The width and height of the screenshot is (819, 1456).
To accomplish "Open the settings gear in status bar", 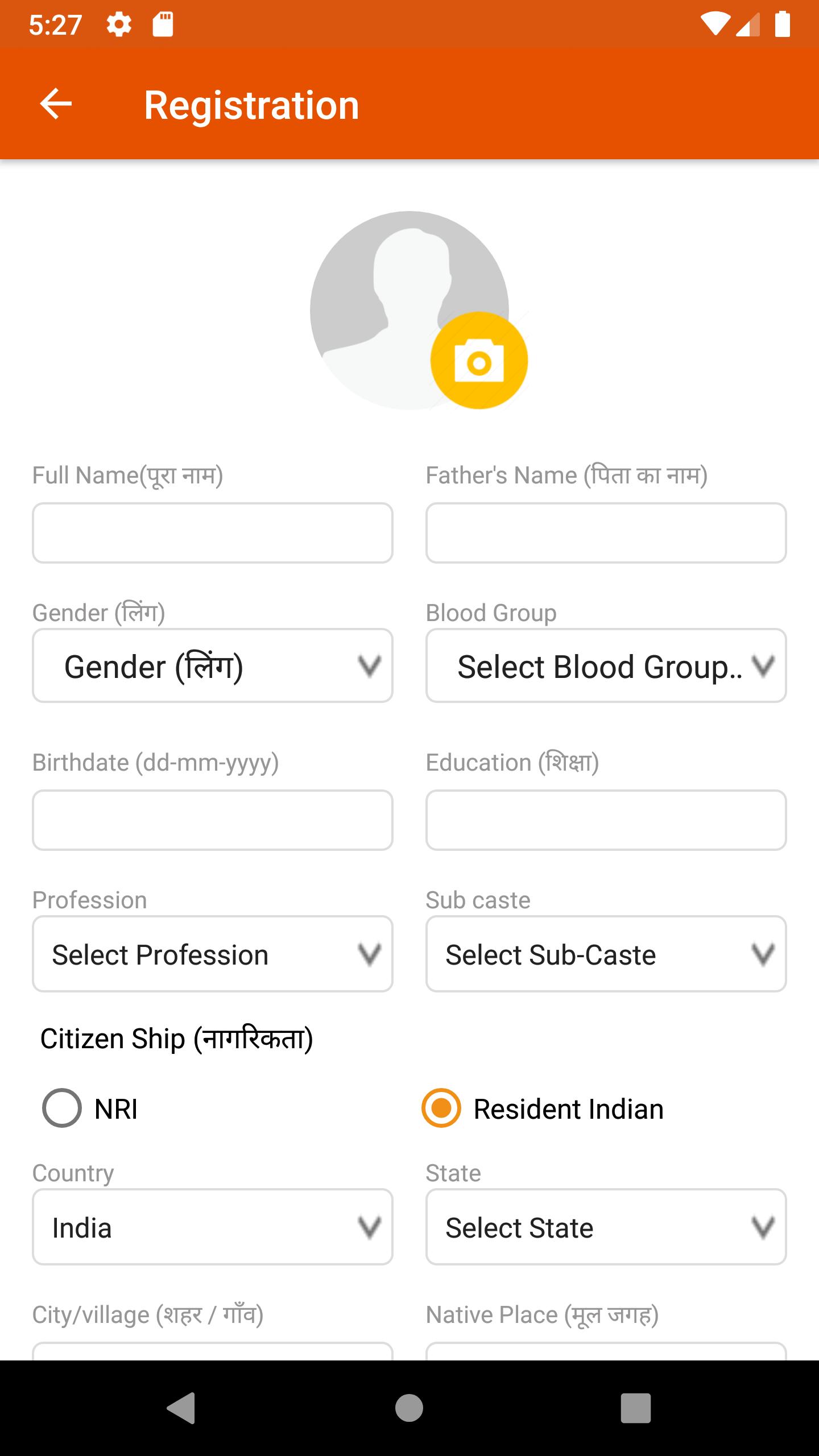I will 119,25.
